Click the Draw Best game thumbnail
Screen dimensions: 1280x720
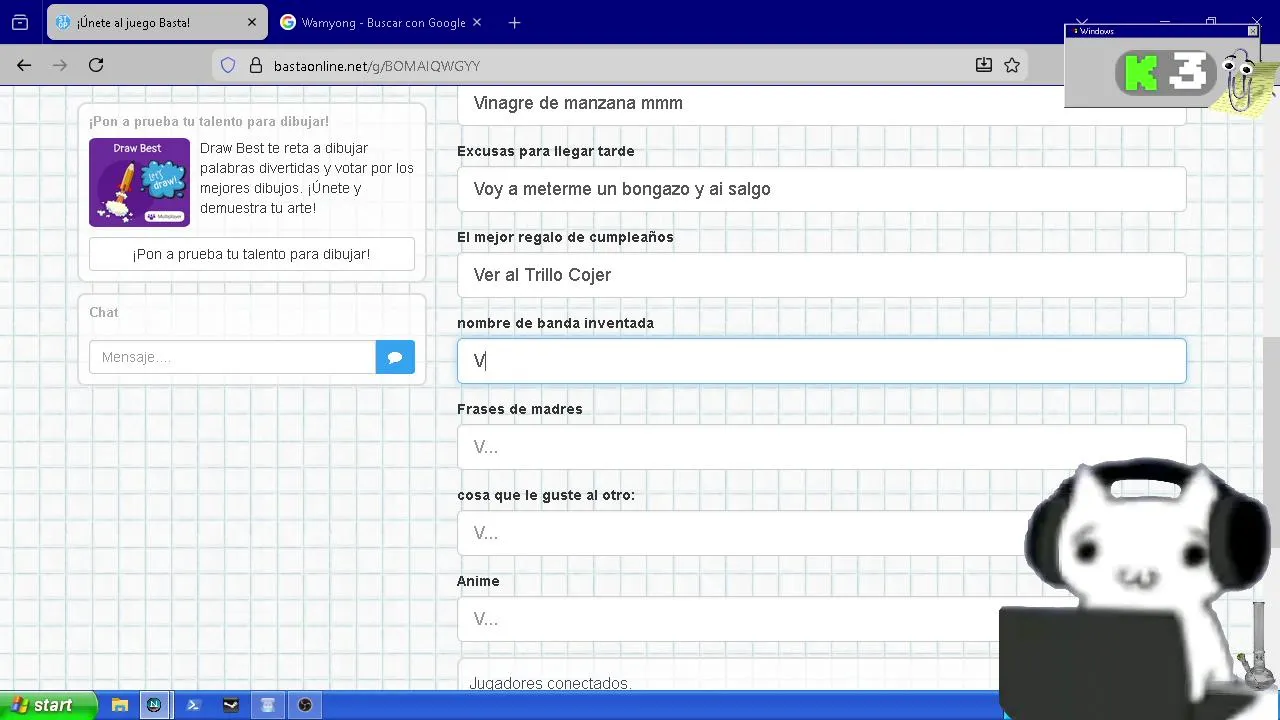click(139, 182)
